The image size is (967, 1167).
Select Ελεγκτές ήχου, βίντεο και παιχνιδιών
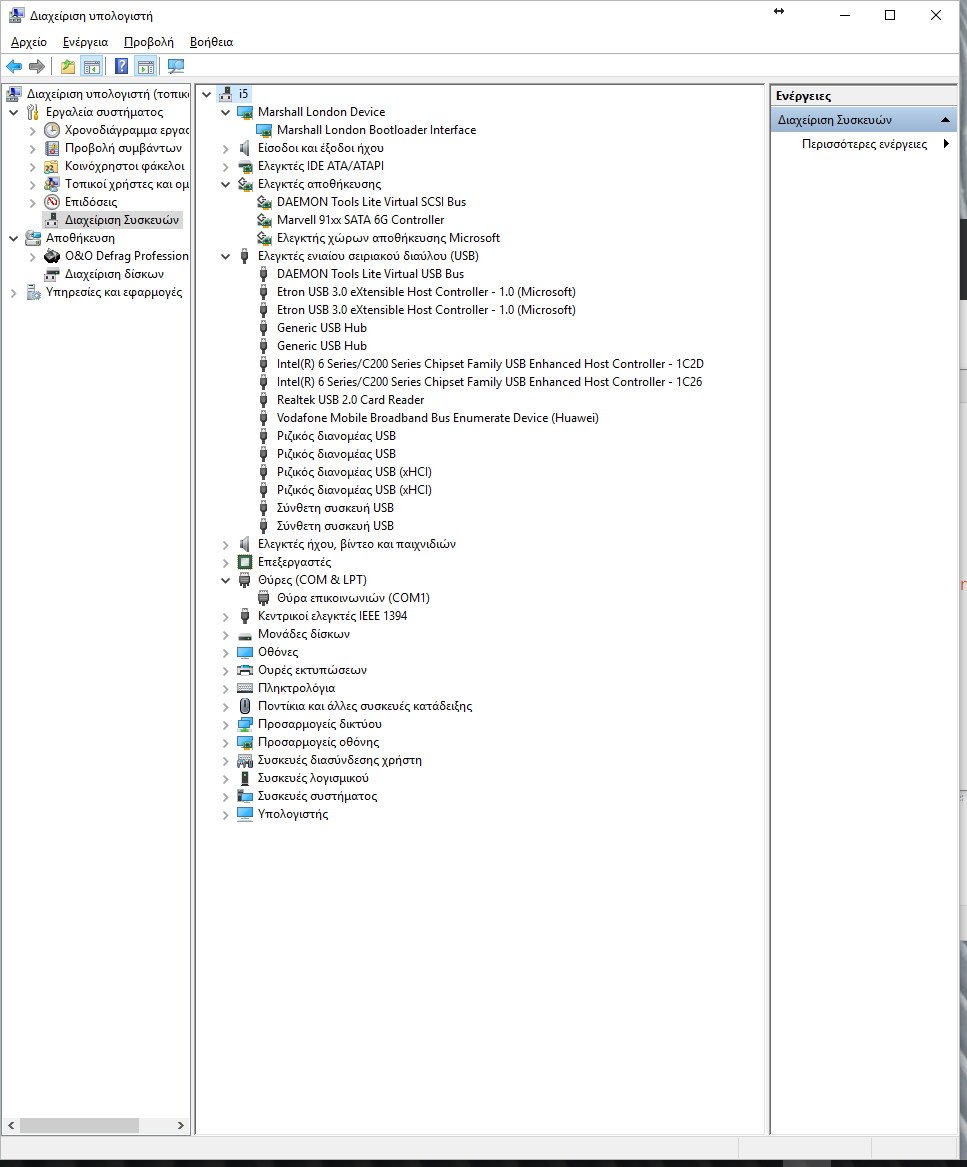(x=357, y=544)
